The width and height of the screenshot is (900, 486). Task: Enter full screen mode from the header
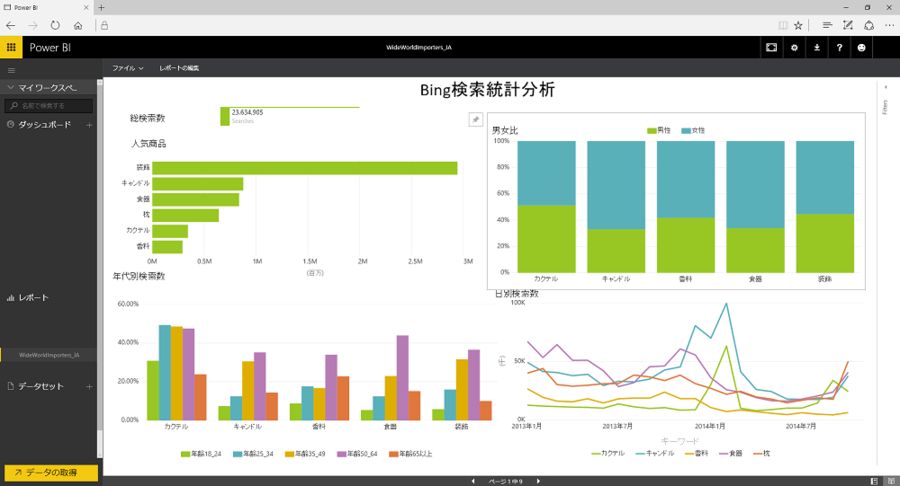tap(771, 47)
